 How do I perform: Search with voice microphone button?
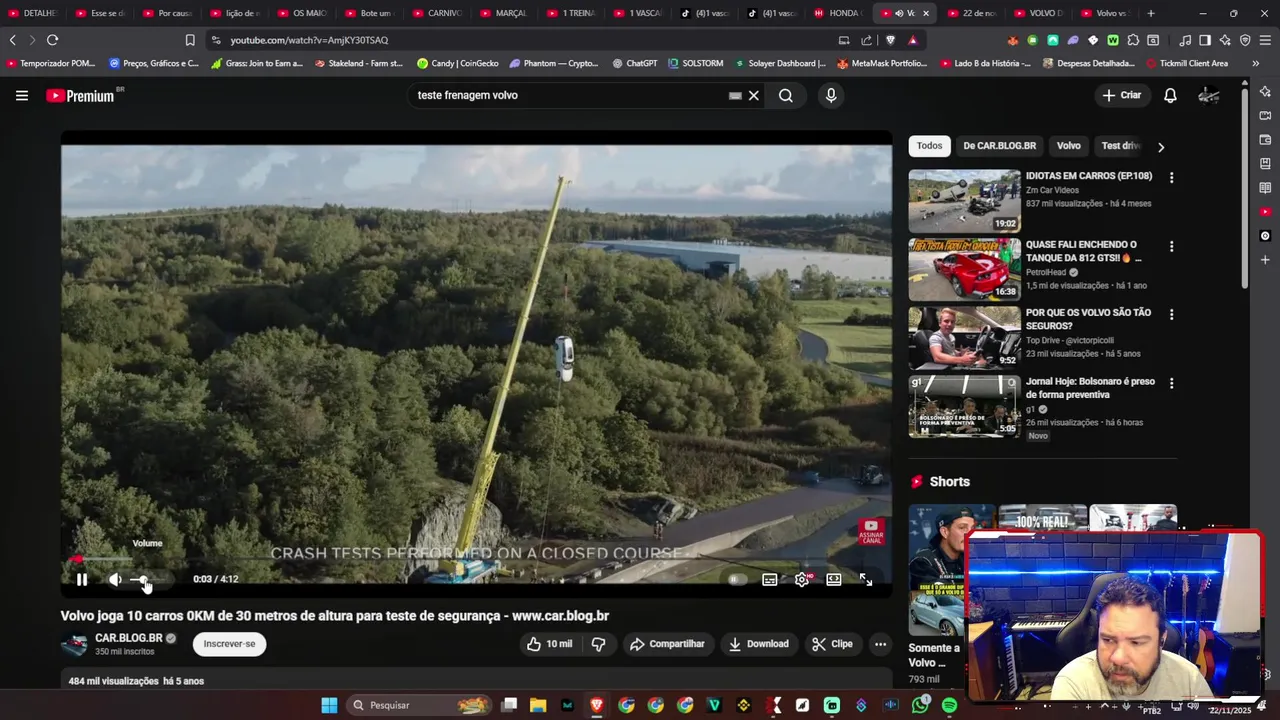(831, 96)
